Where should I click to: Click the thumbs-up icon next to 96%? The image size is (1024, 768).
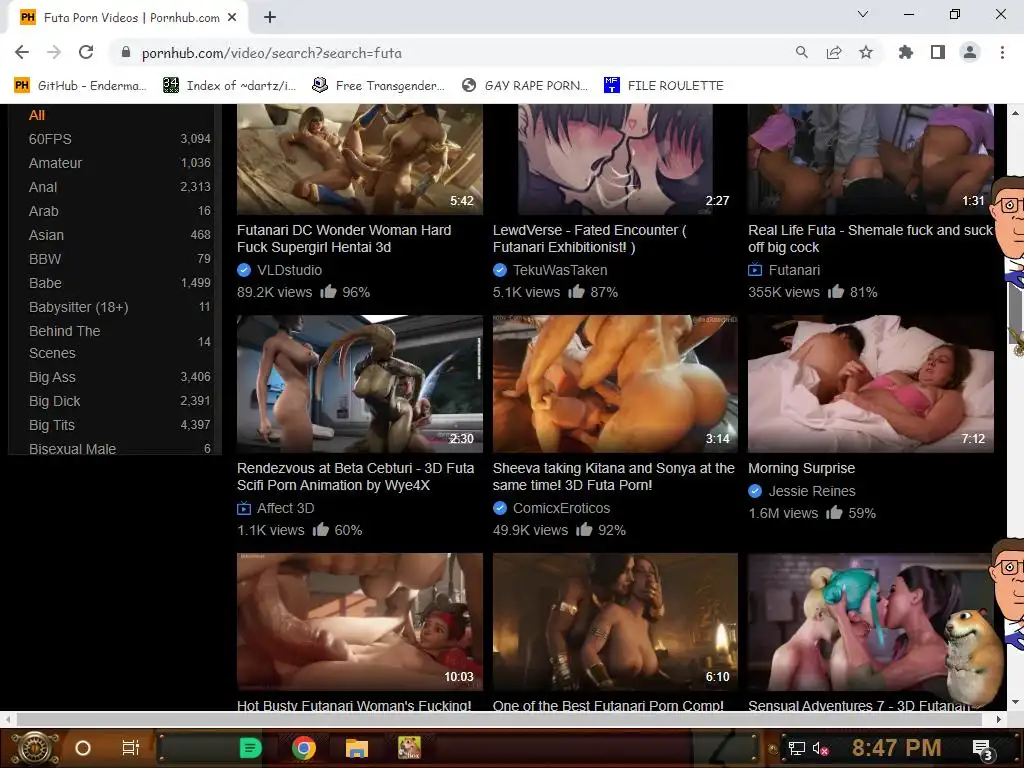[328, 291]
